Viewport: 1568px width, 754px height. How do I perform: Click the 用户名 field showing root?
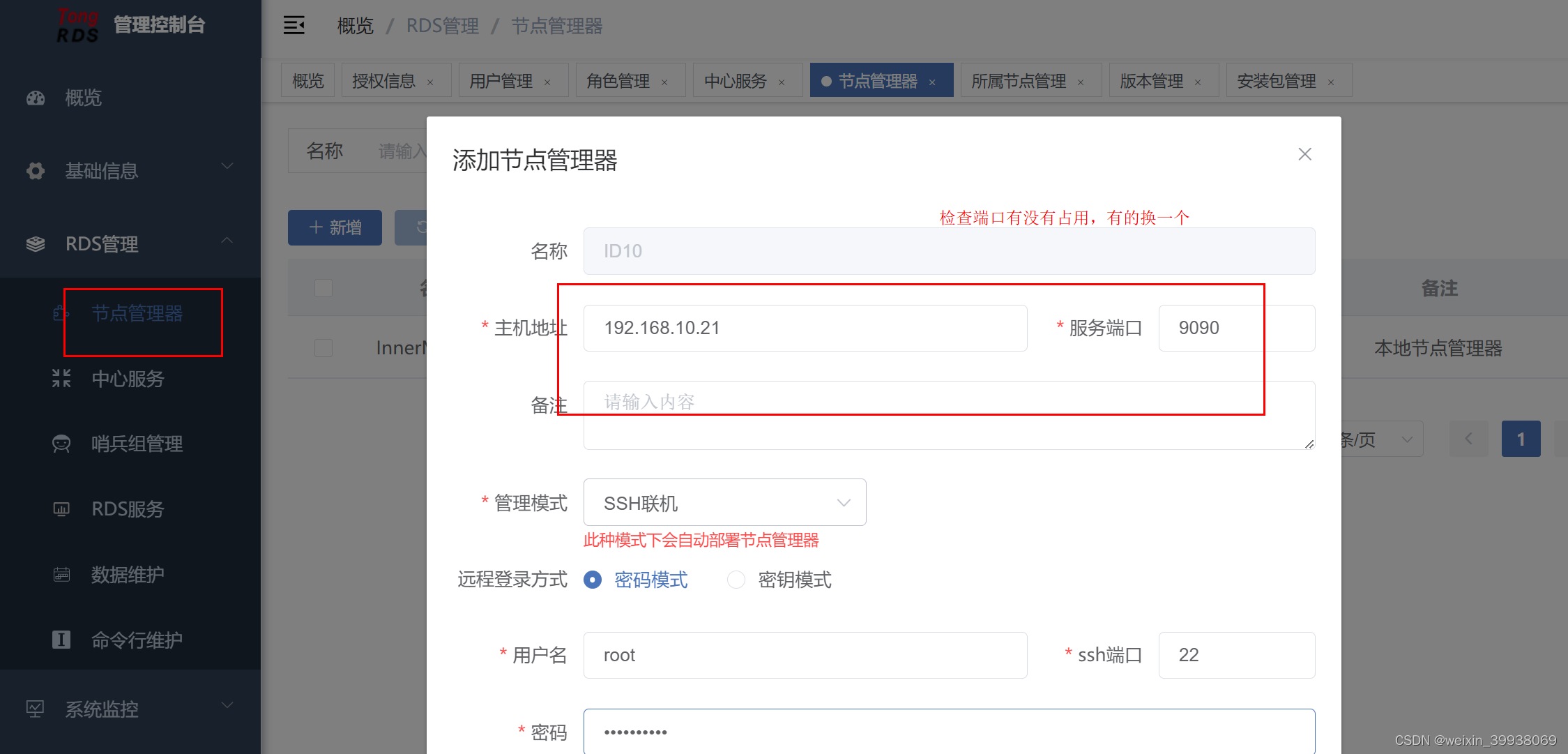pyautogui.click(x=805, y=655)
